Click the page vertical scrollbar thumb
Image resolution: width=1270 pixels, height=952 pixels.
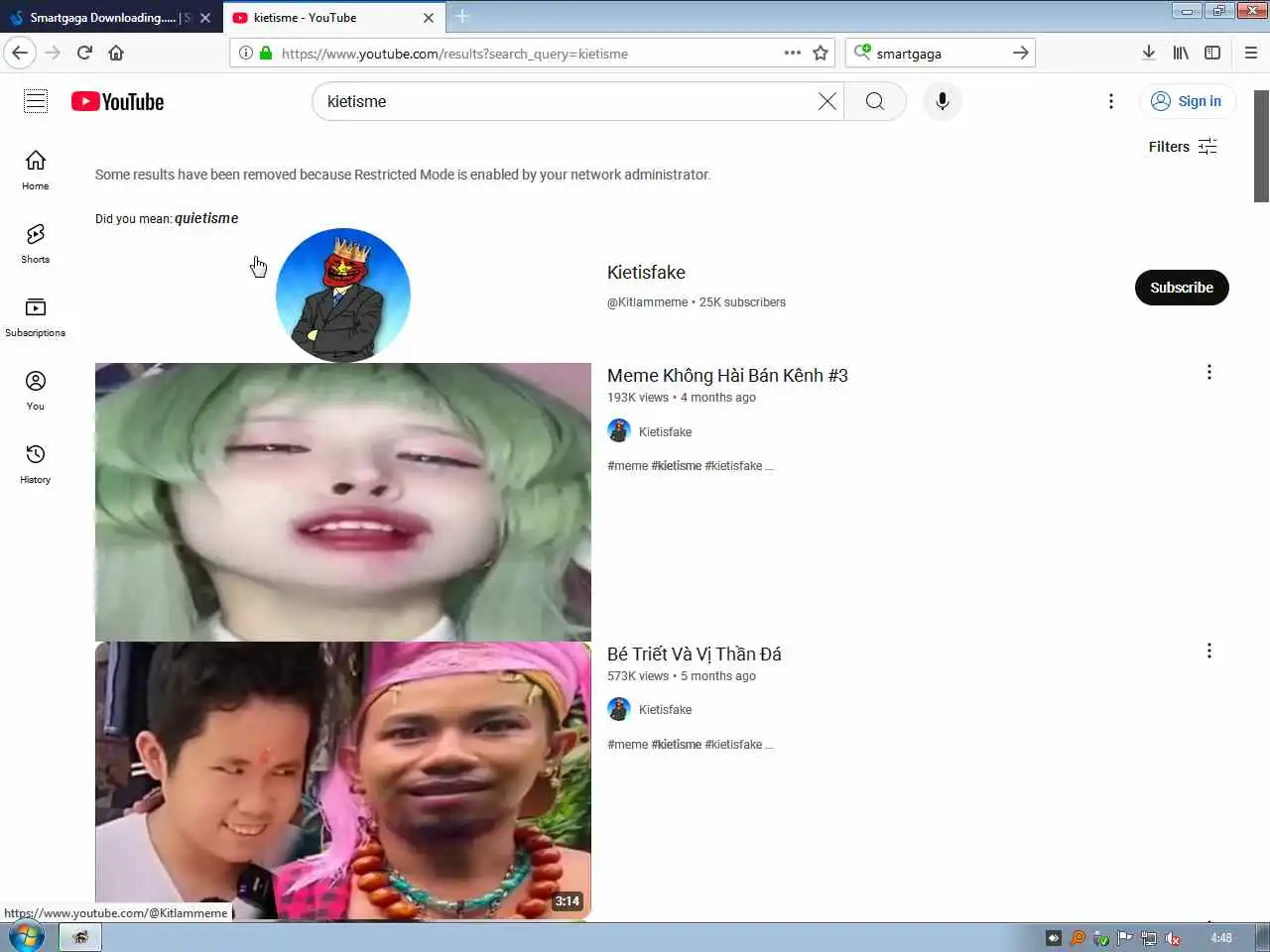click(x=1261, y=146)
